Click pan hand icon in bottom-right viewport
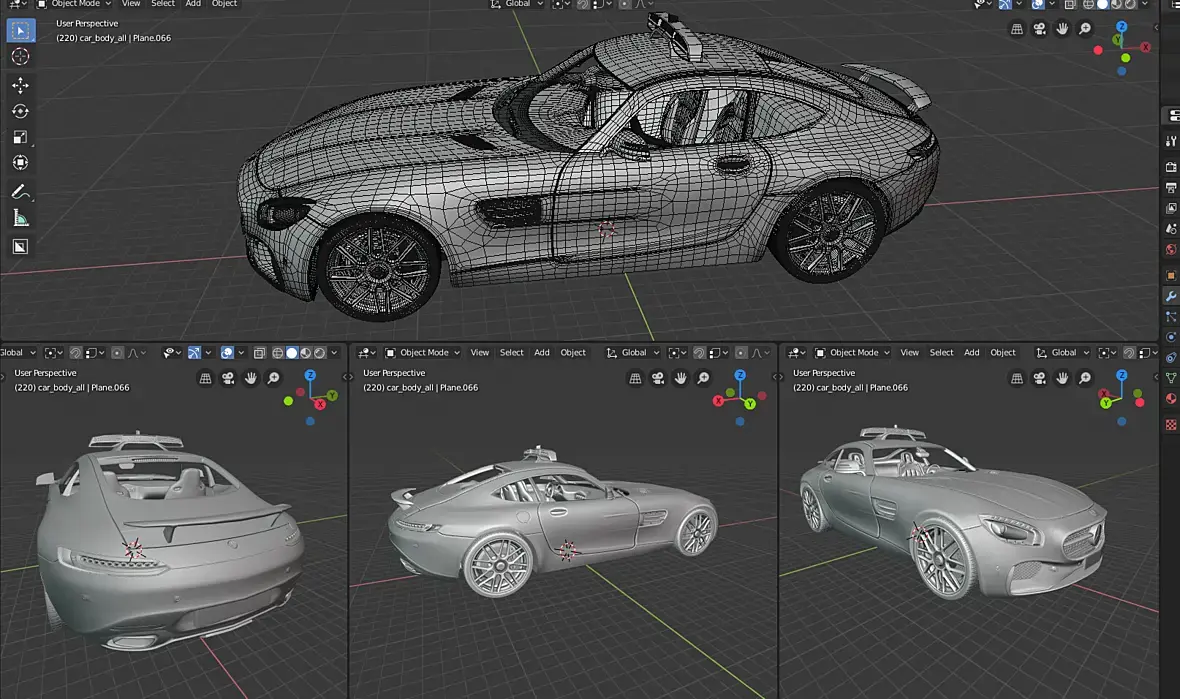Screen dimensions: 1180x699 point(1062,378)
